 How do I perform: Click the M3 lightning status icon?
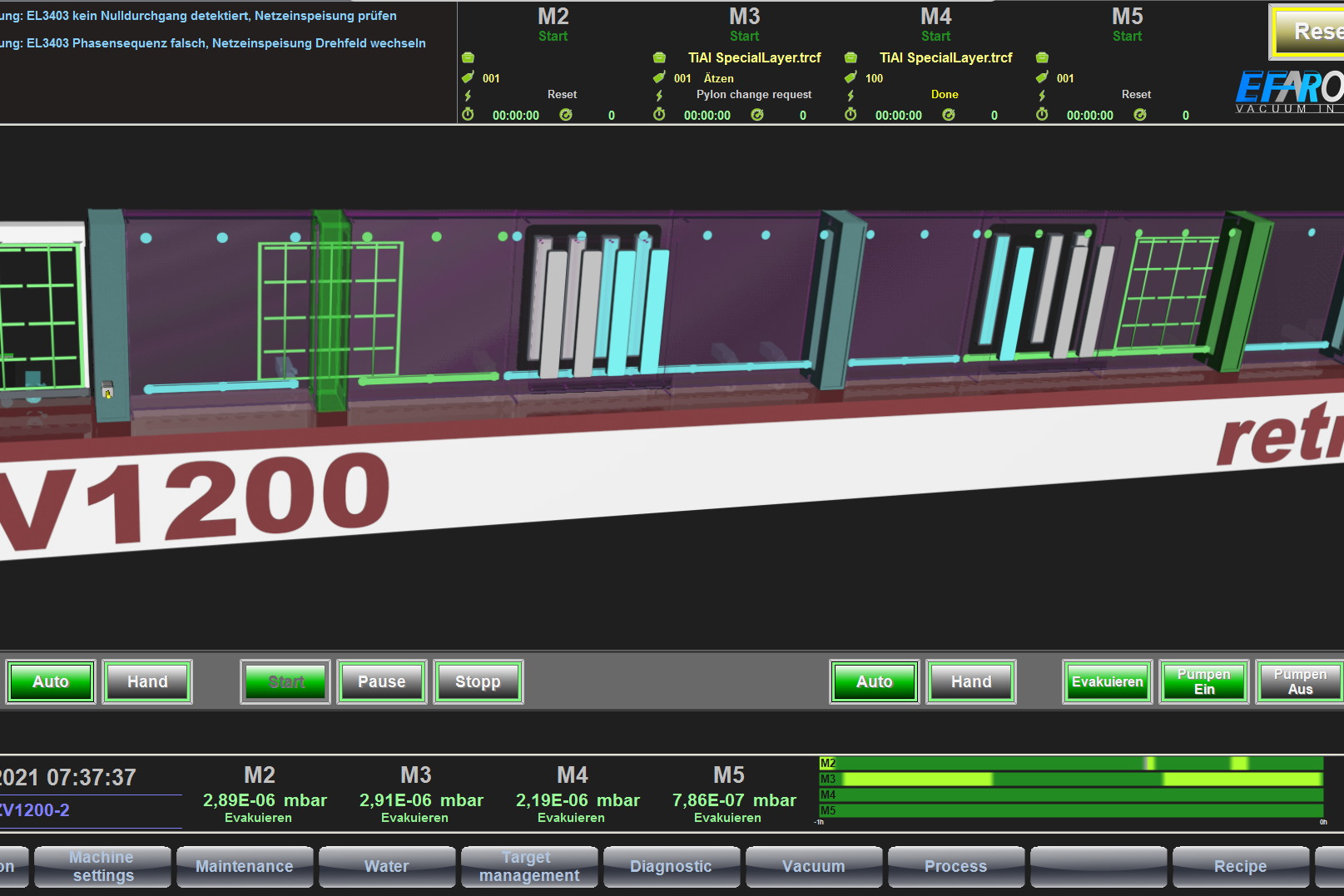(659, 96)
